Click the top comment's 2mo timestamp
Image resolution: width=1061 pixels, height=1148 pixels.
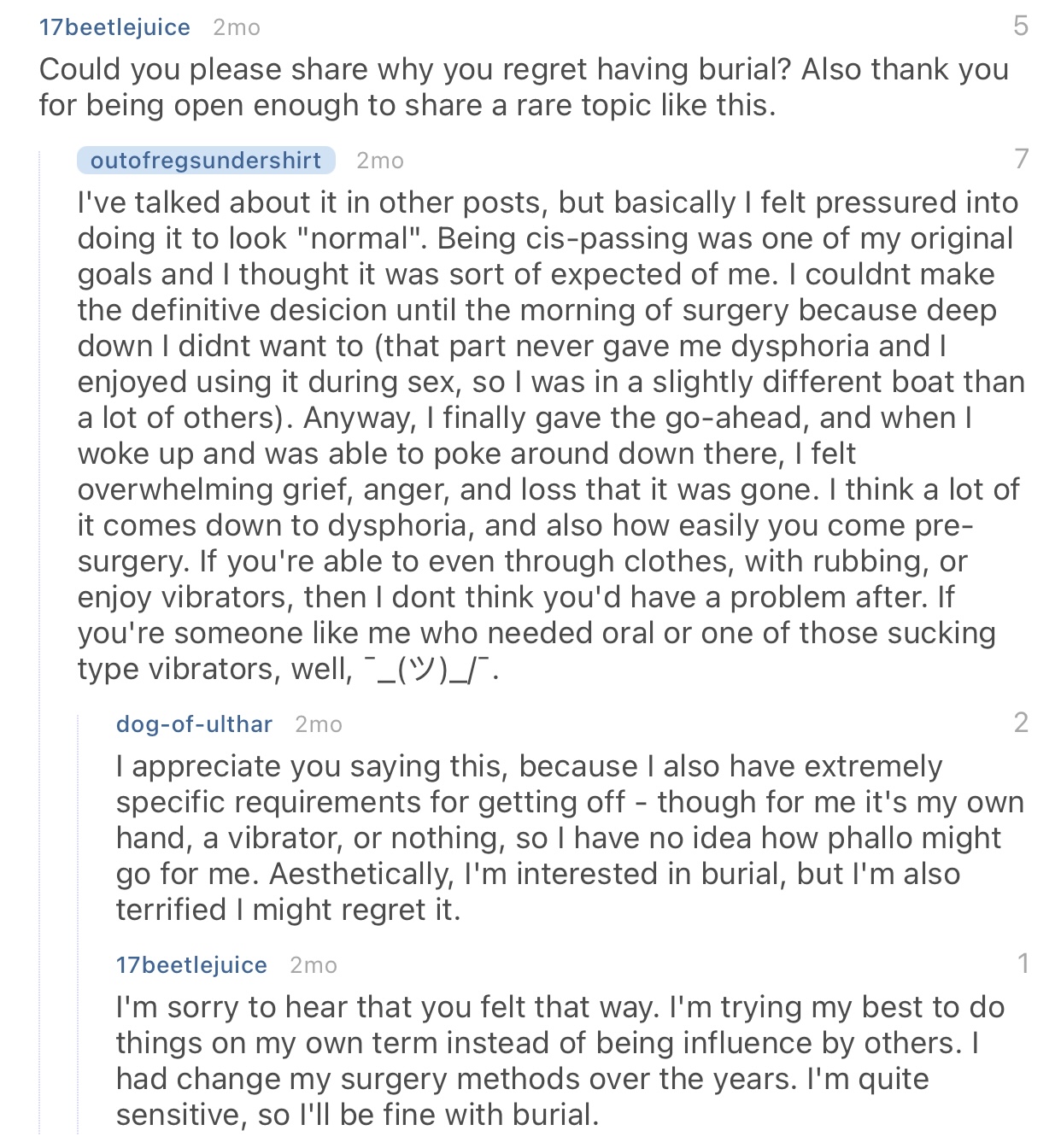click(237, 27)
